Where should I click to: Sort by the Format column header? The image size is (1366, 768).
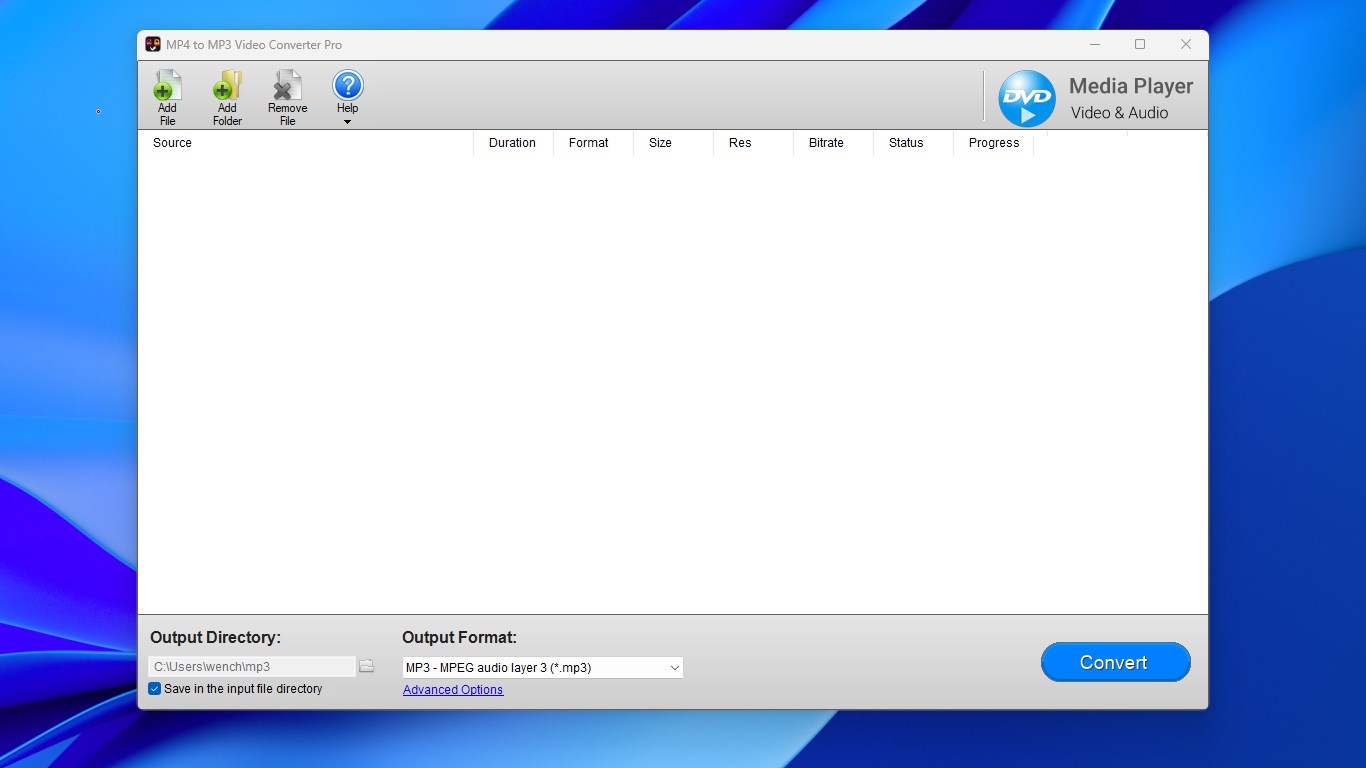tap(593, 143)
